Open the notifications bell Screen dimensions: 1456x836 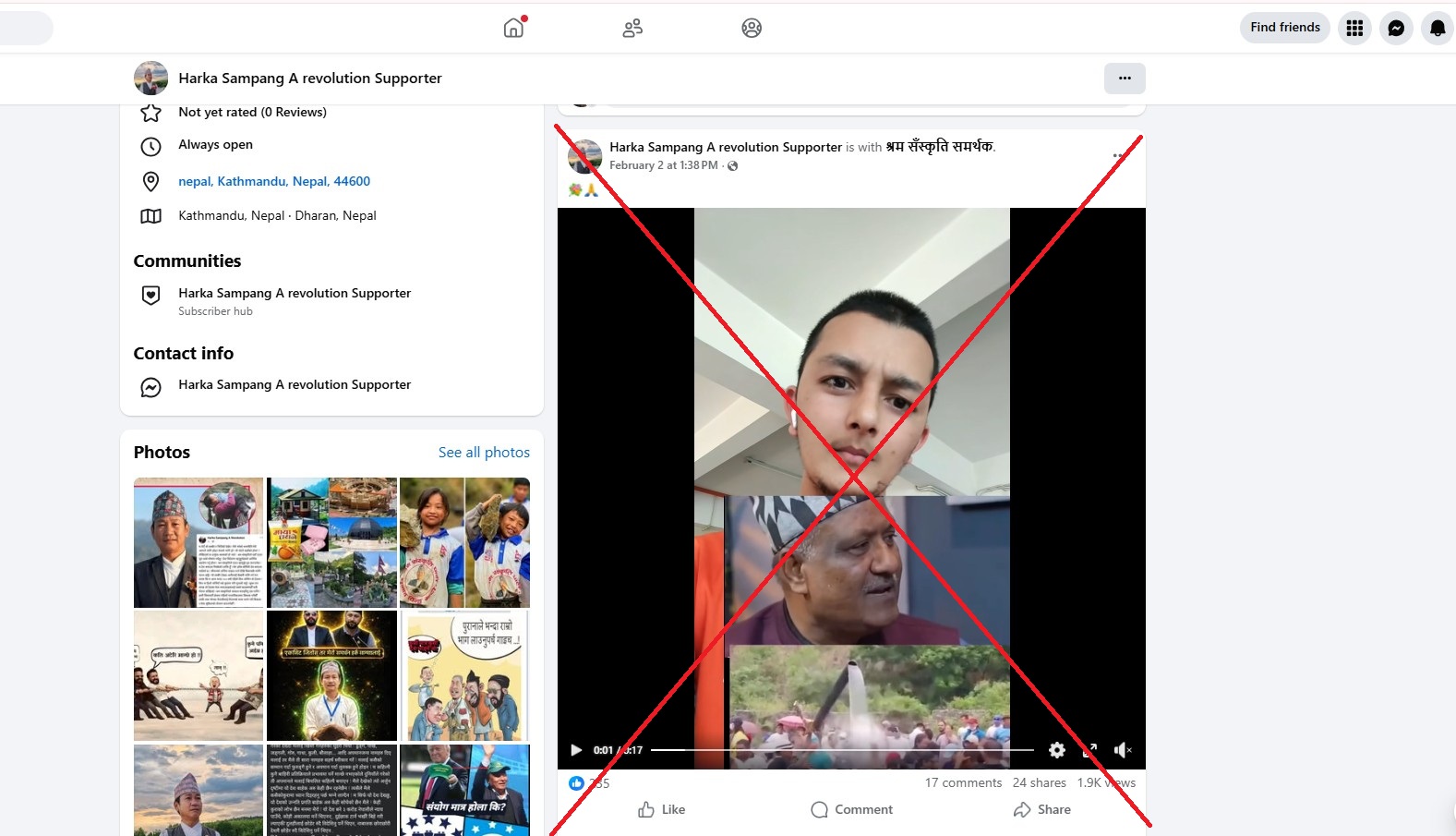pyautogui.click(x=1437, y=28)
